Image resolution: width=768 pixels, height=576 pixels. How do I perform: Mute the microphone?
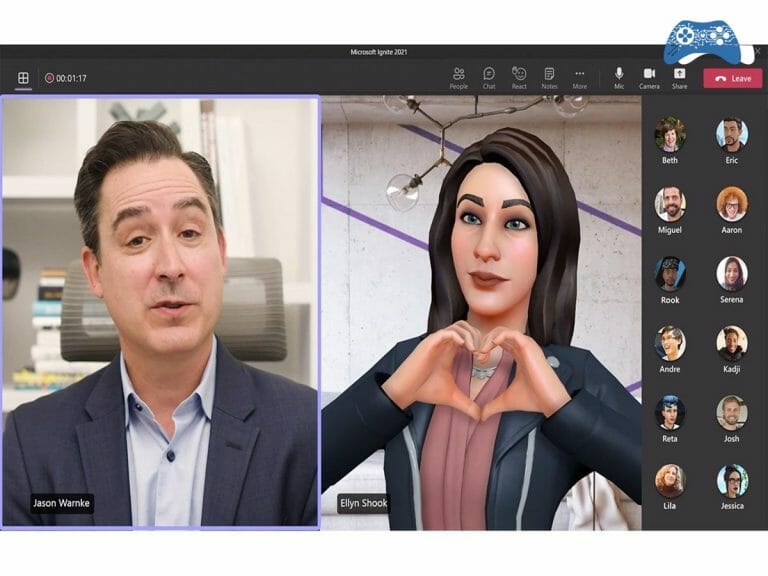(x=619, y=77)
